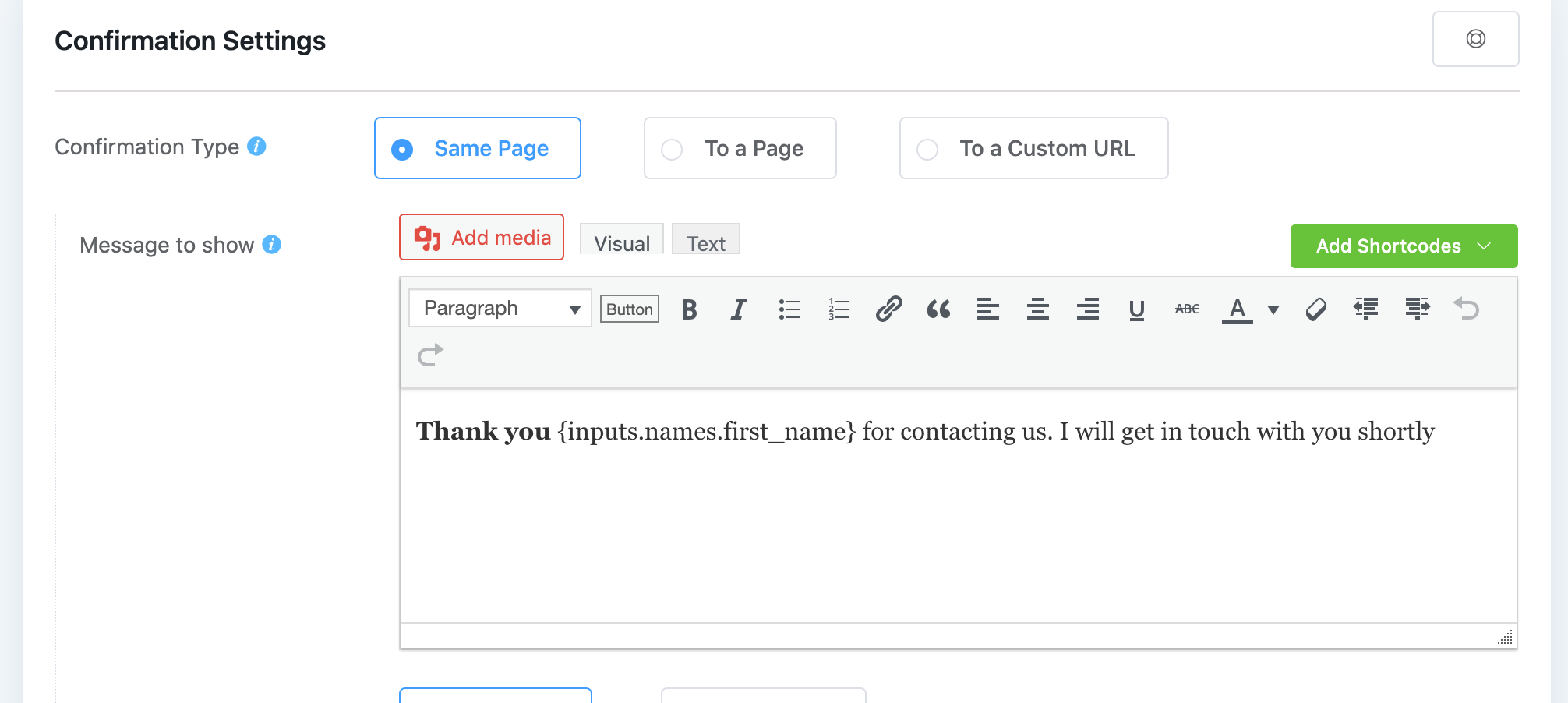Undo the last editor change
This screenshot has width=1568, height=703.
pos(1466,309)
